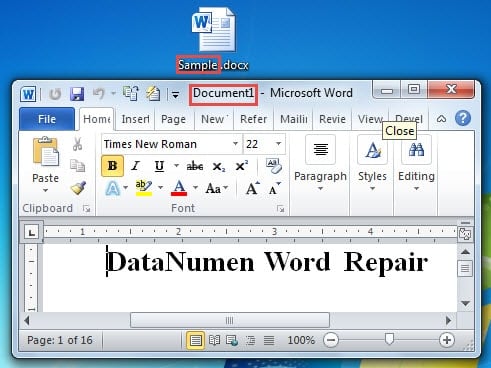
Task: Apply red font color
Action: click(179, 188)
